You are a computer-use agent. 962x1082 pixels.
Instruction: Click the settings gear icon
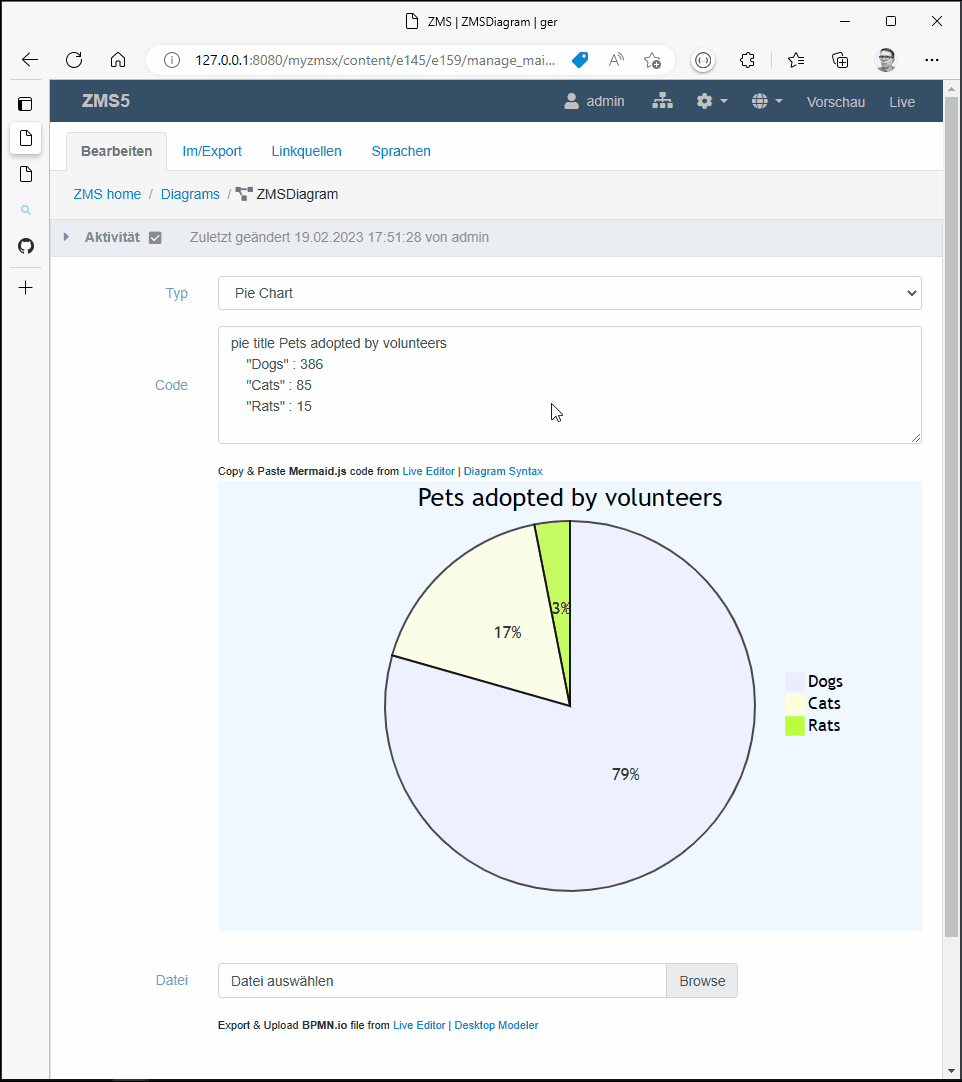click(x=704, y=100)
